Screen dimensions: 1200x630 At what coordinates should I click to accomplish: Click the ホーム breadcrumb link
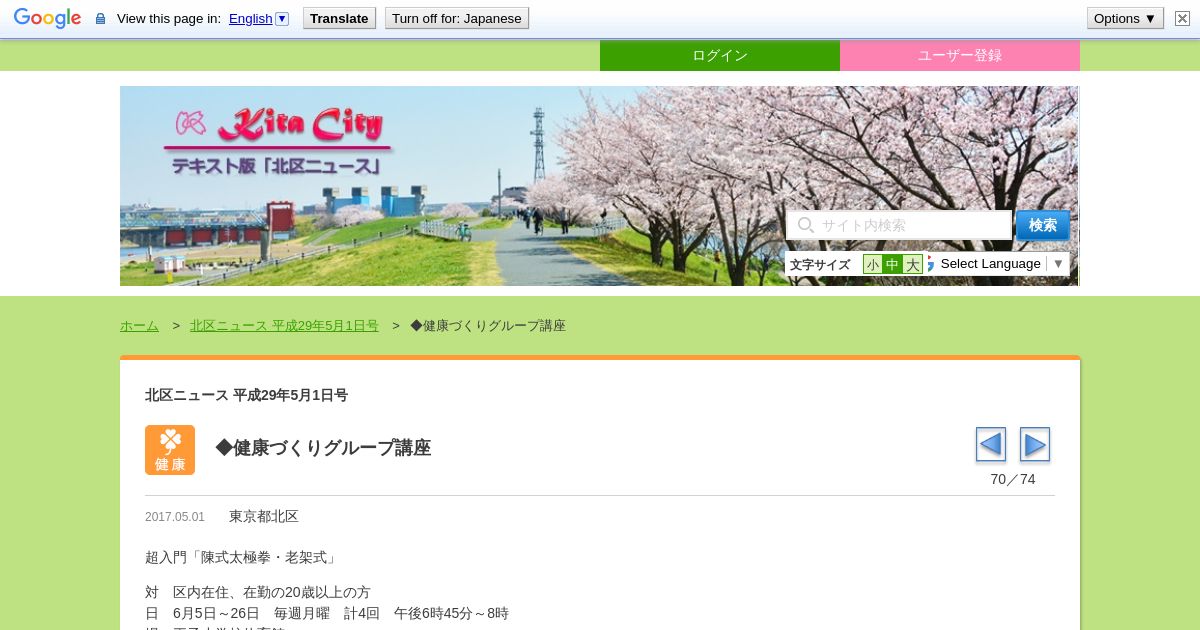point(139,325)
